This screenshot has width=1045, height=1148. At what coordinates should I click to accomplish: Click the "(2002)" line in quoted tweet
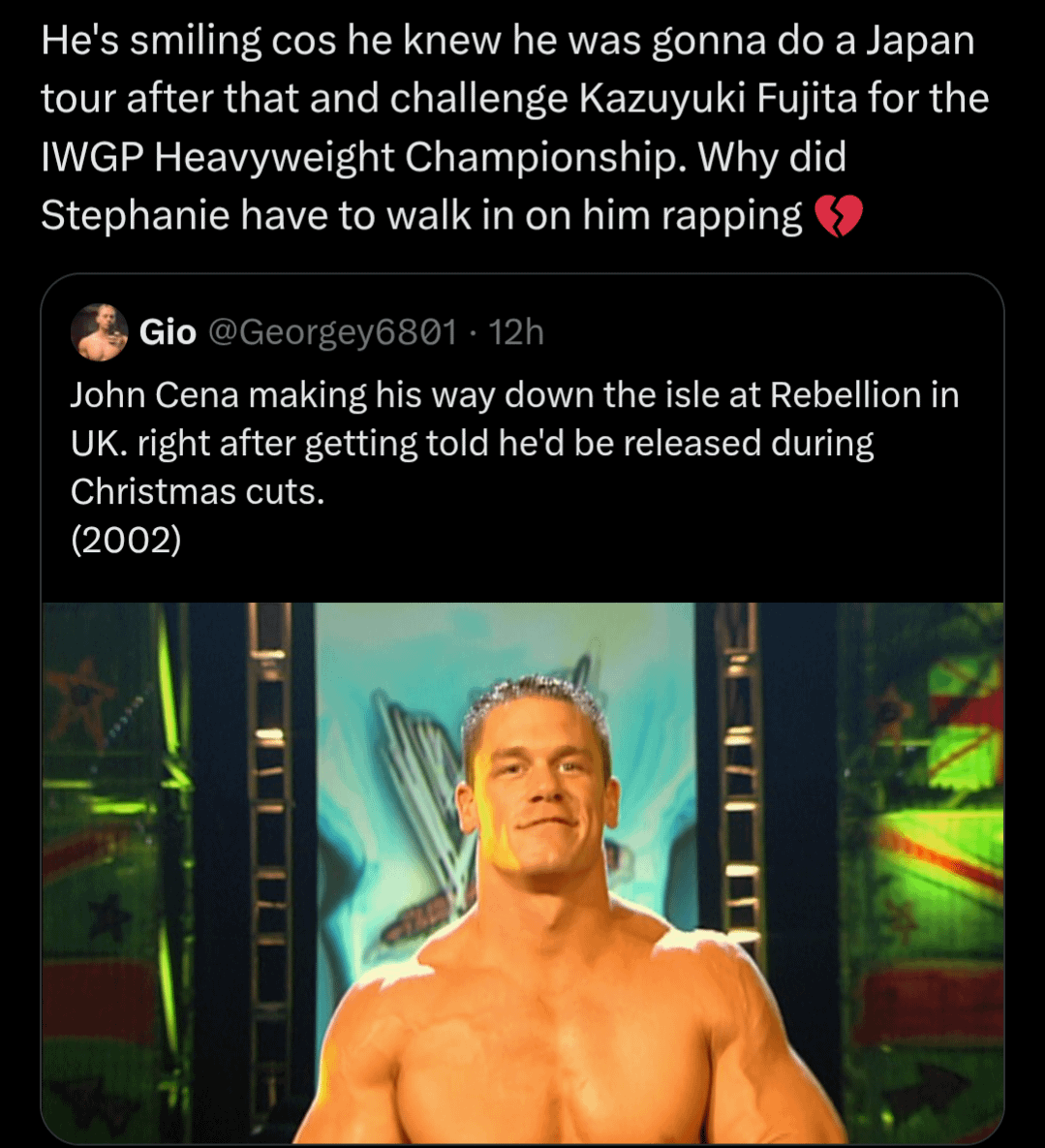126,541
